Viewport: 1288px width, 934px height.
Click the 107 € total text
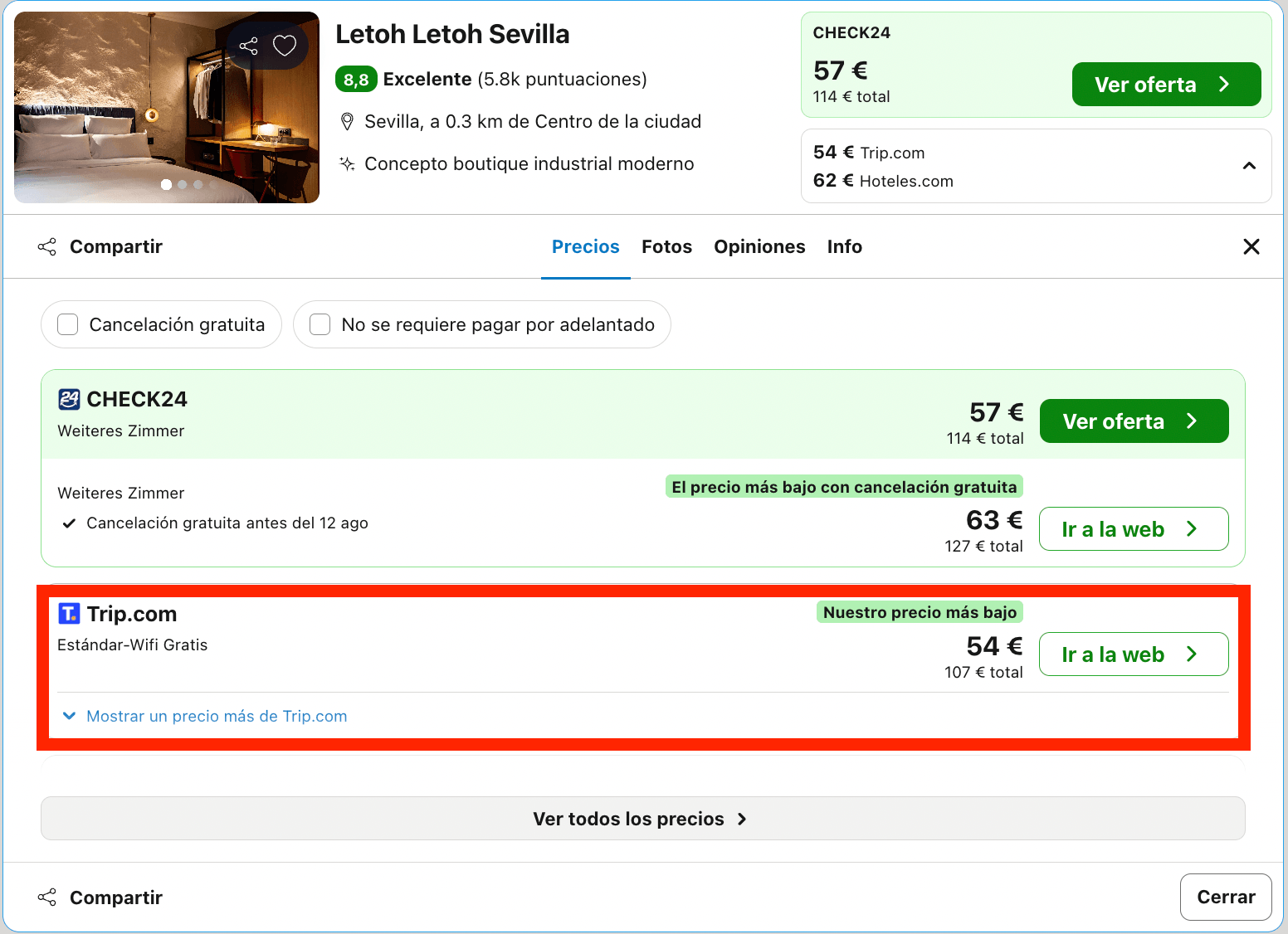(x=983, y=672)
